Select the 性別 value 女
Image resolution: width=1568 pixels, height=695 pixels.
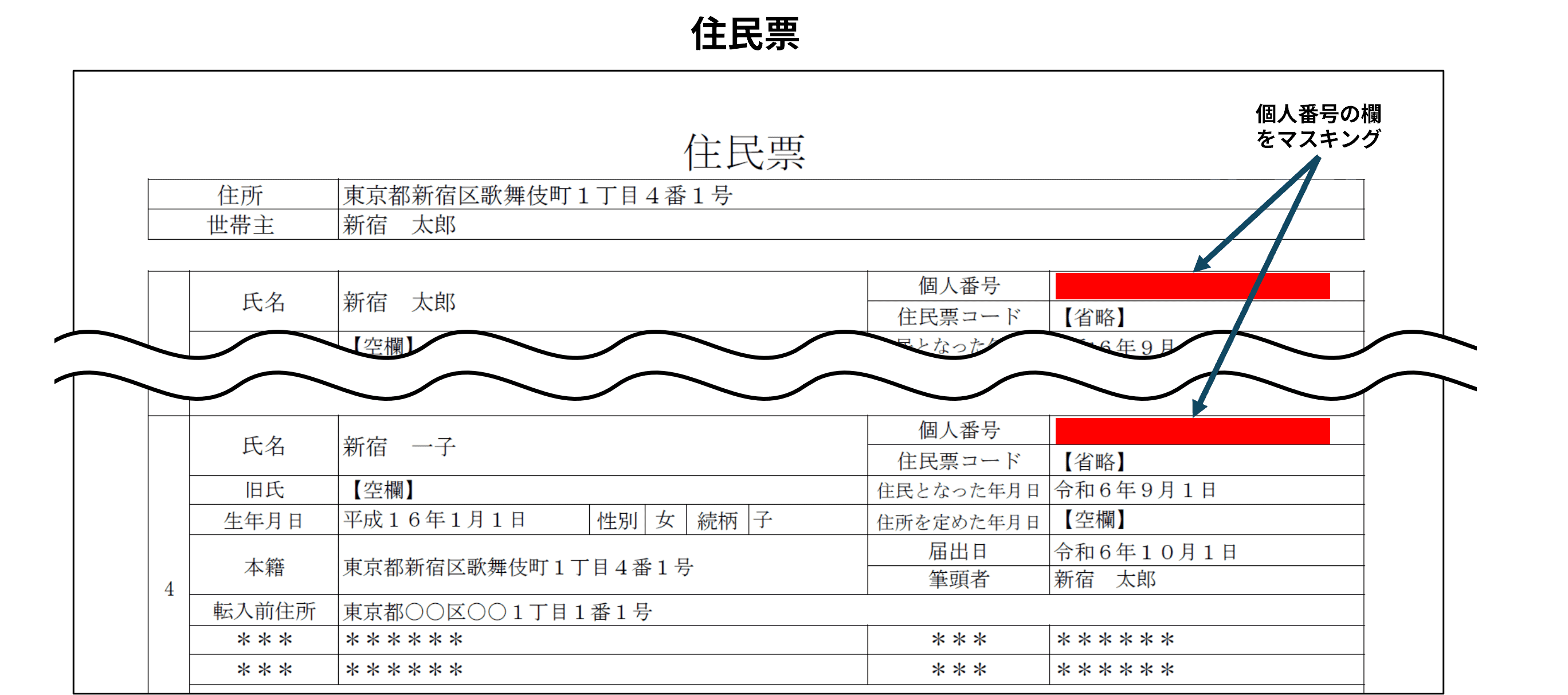click(665, 521)
